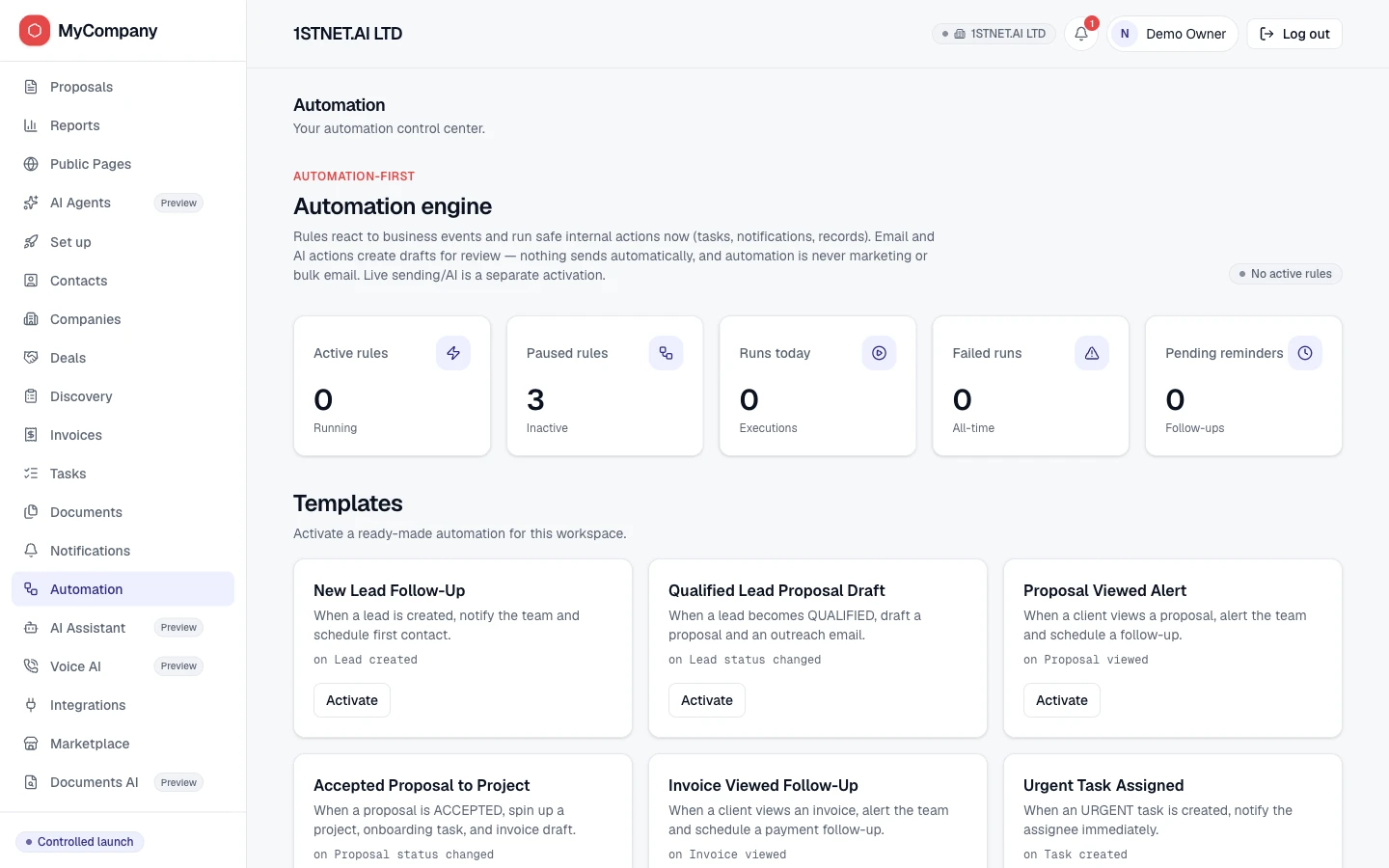Click the Pending reminders clock icon
1389x868 pixels.
(1305, 353)
